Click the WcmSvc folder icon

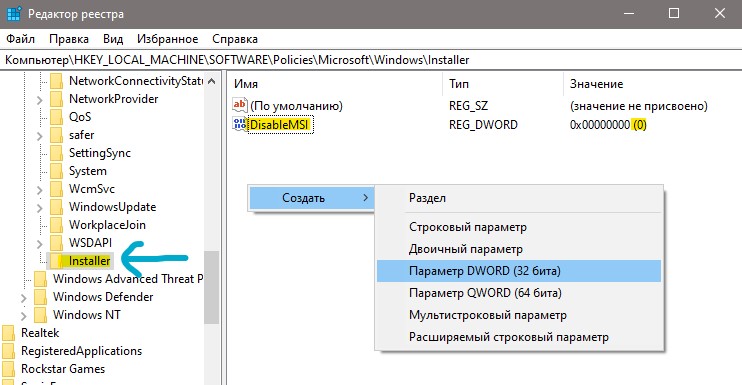[x=57, y=189]
